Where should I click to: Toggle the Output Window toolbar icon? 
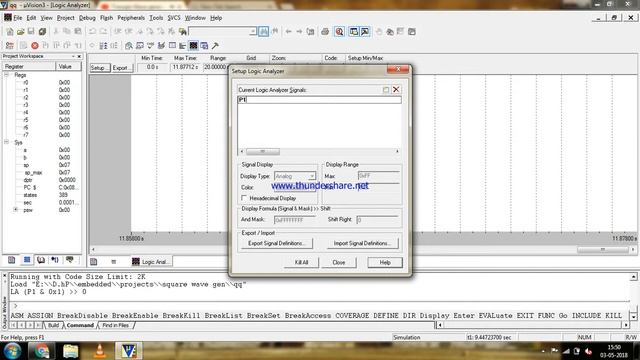[x=365, y=31]
